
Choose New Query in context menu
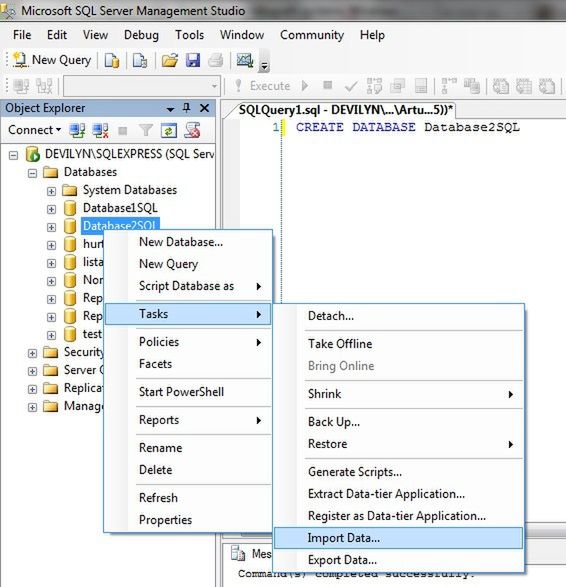coord(188,264)
